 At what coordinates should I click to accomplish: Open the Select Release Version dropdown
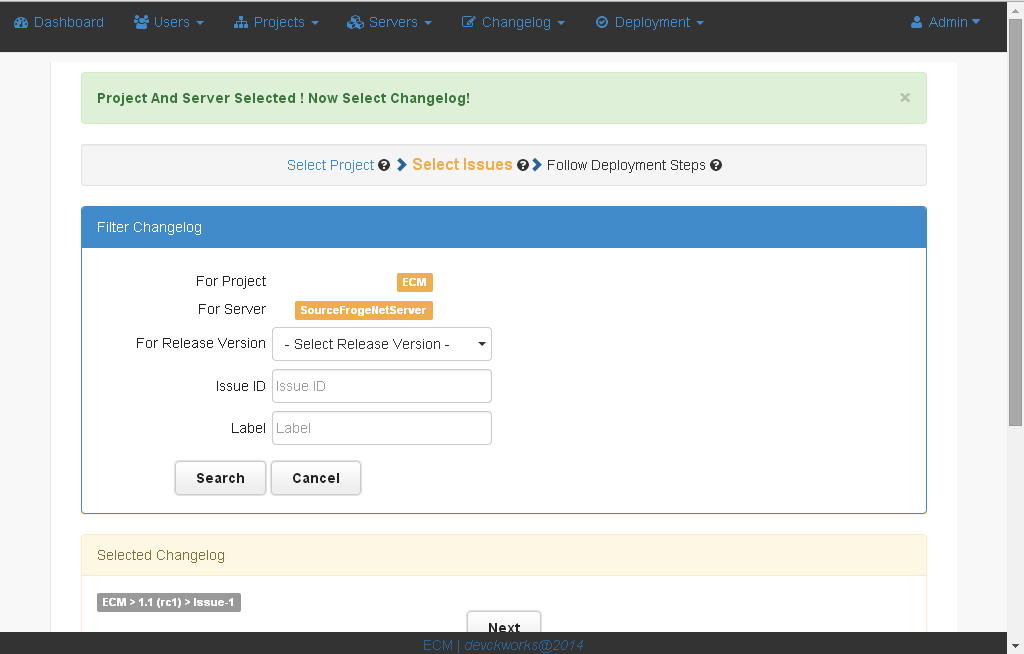[x=381, y=344]
